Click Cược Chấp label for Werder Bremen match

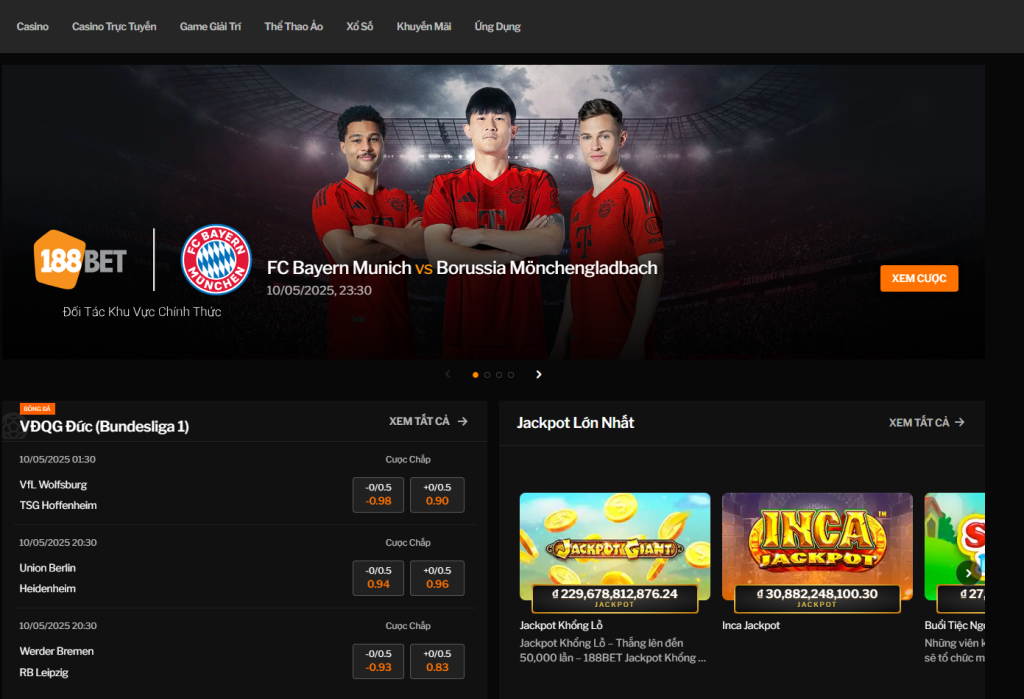[408, 626]
